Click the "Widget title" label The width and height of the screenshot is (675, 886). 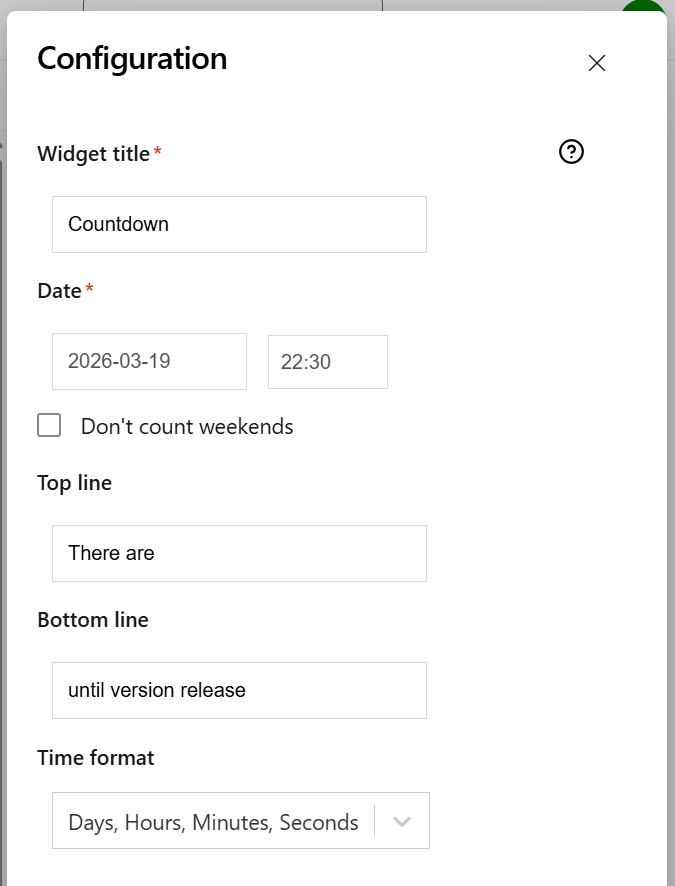click(x=91, y=154)
